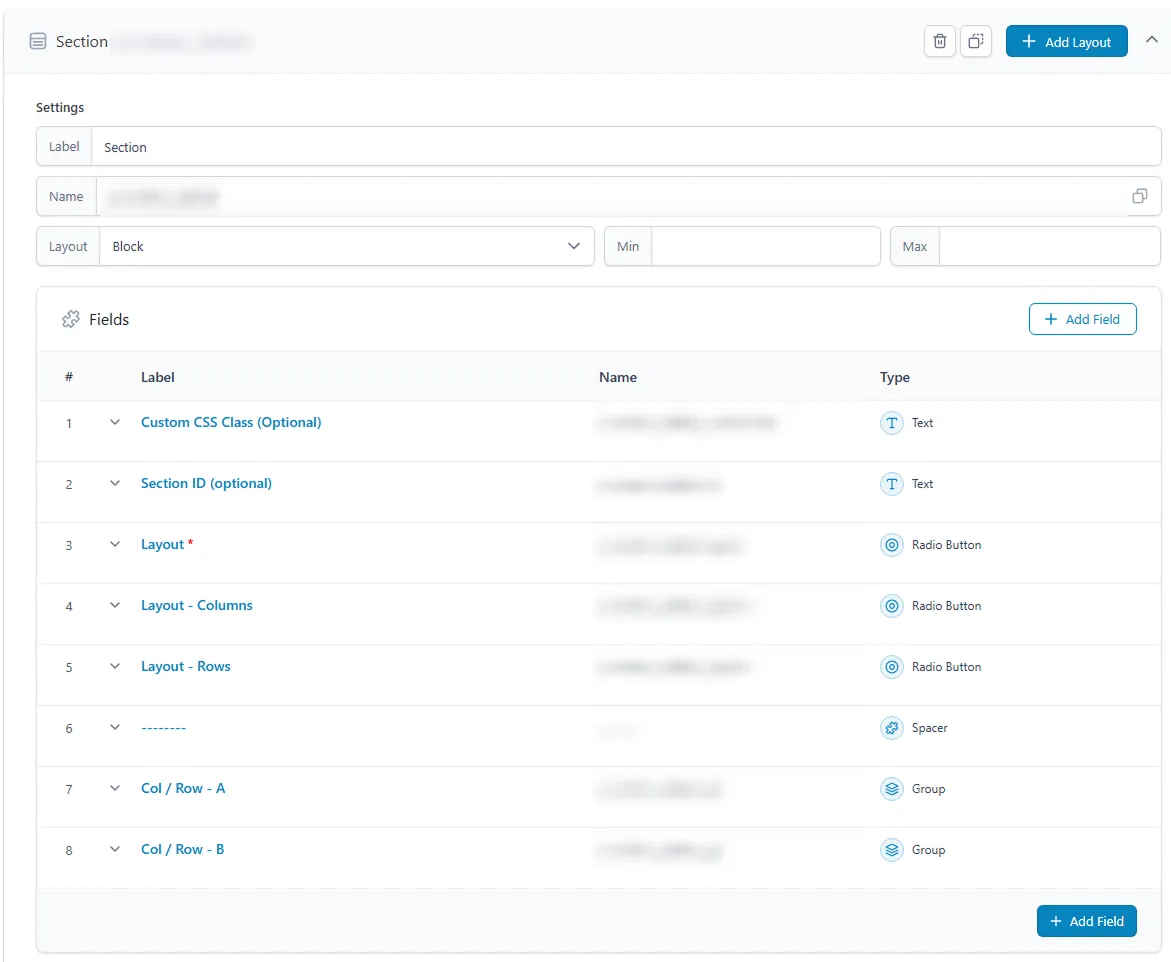This screenshot has height=962, width=1171.
Task: Expand the spacer field in row 6
Action: click(115, 727)
